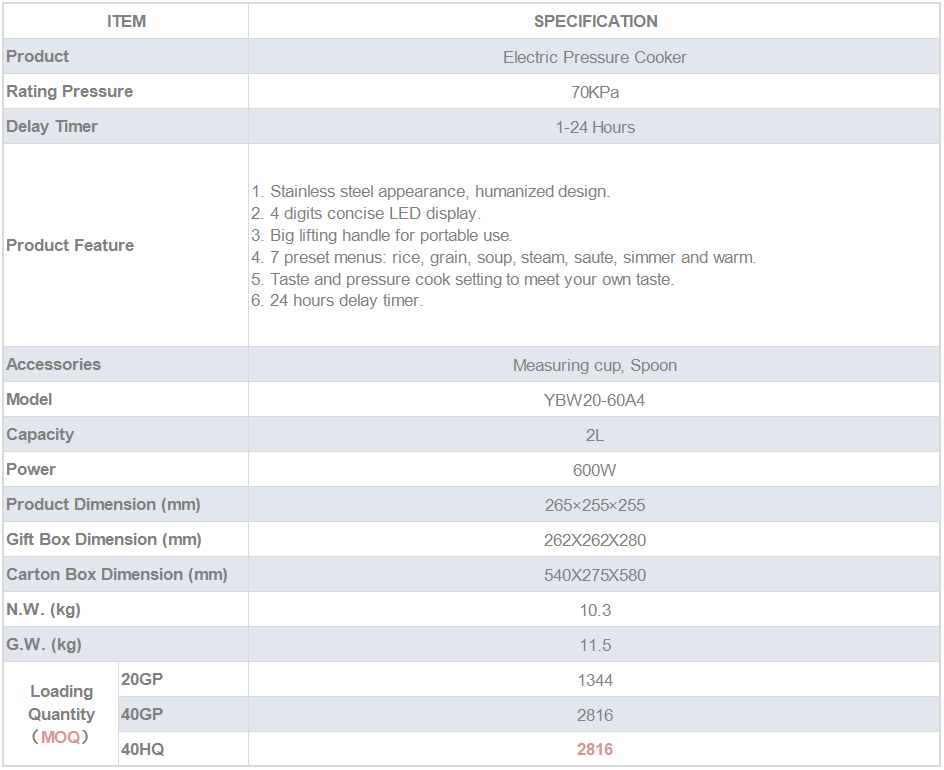Viewport: 944px width, 770px height.
Task: Select the Product row label
Action: click(37, 57)
